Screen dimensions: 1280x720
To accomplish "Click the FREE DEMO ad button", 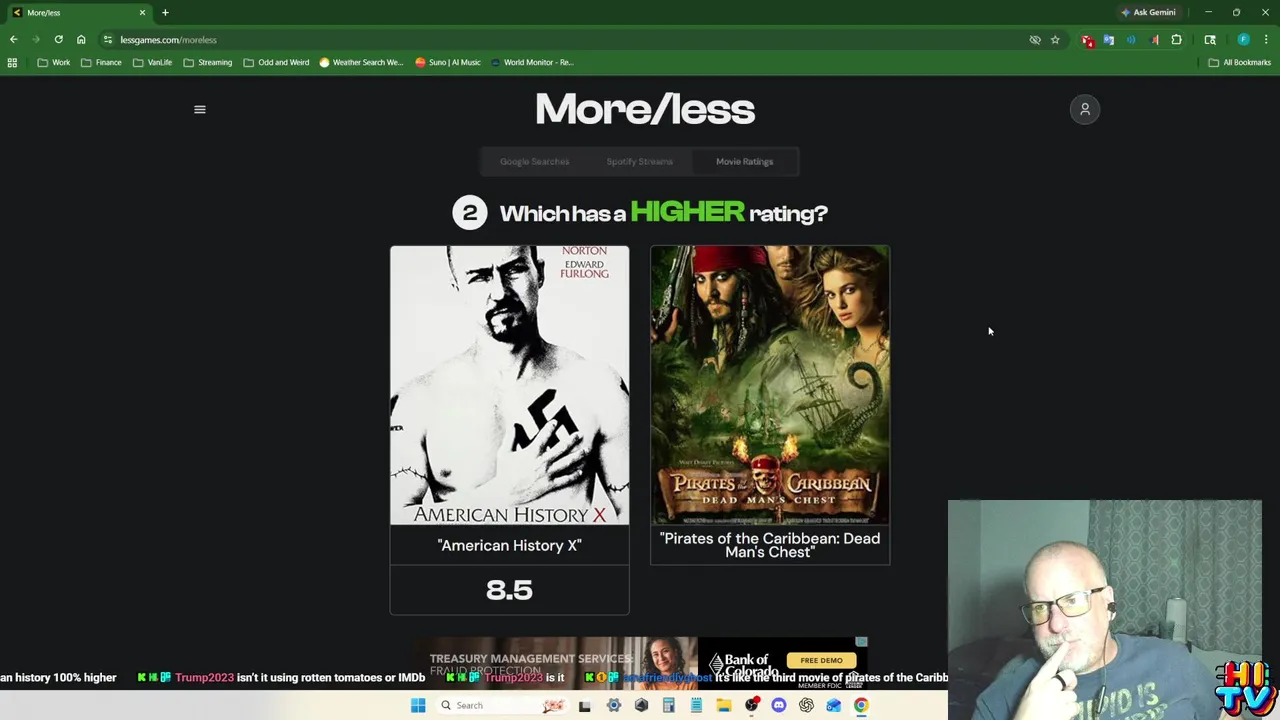I will point(821,660).
